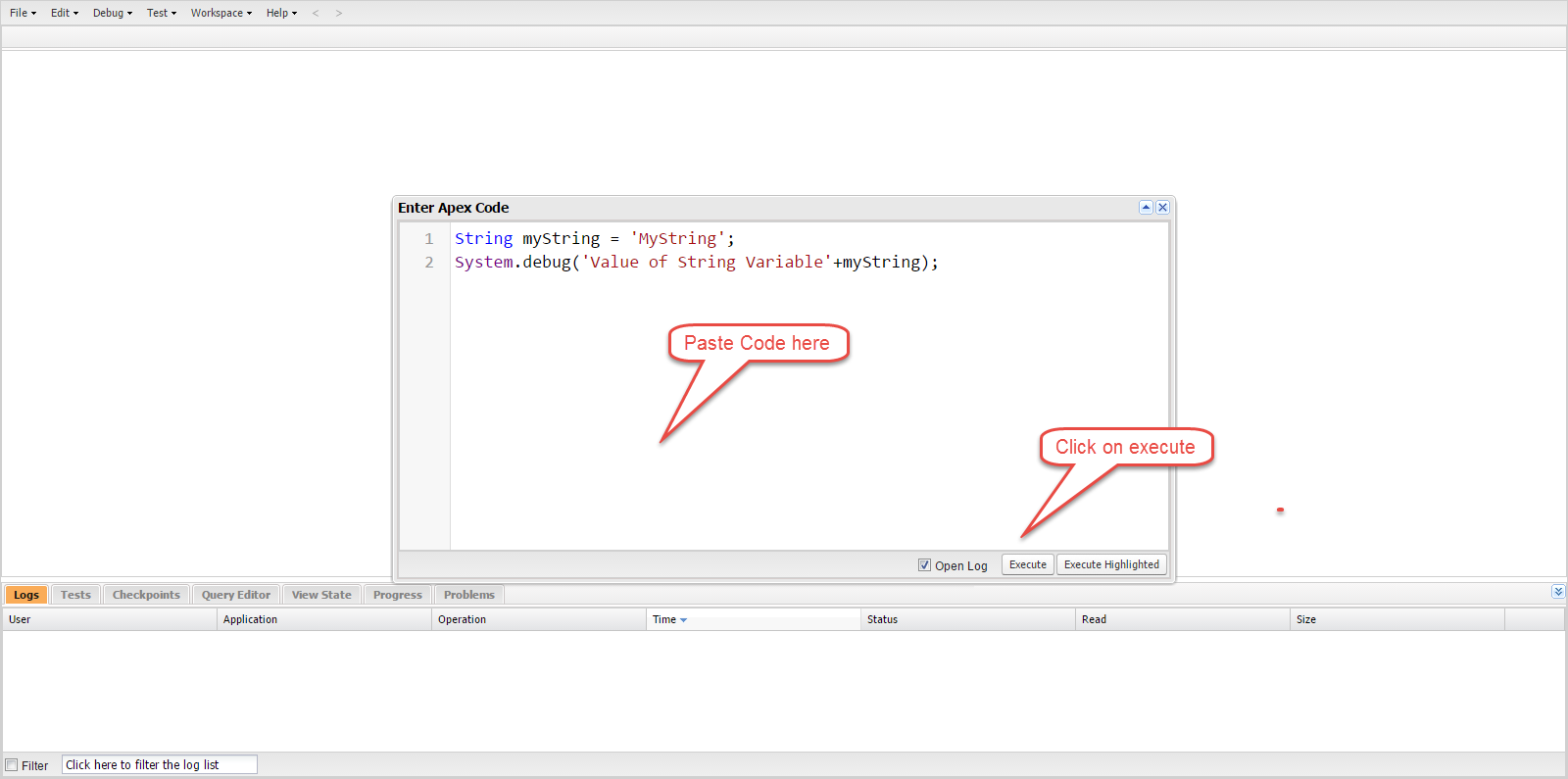
Task: Close the Enter Apex Code dialog
Action: pos(1162,208)
